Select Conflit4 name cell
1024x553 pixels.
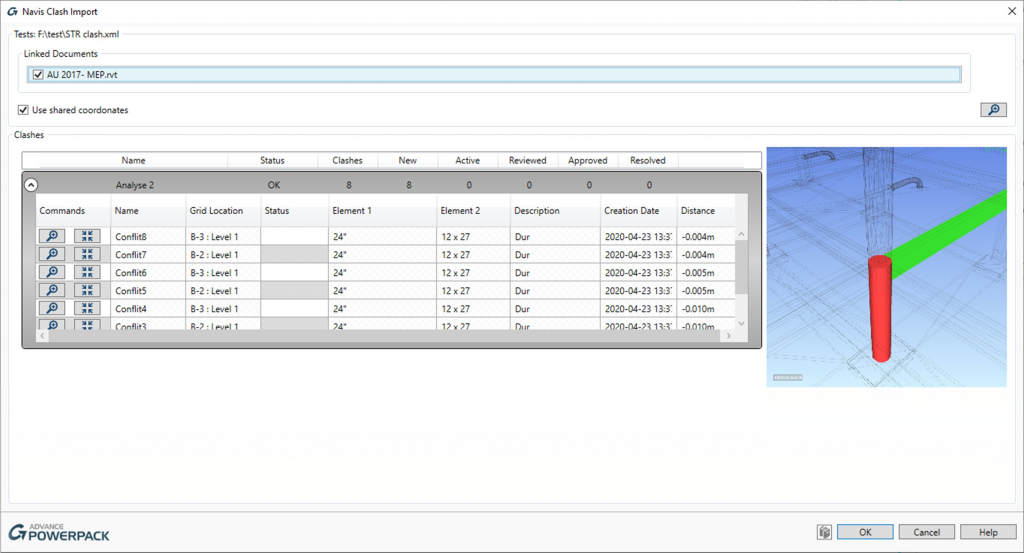point(148,308)
